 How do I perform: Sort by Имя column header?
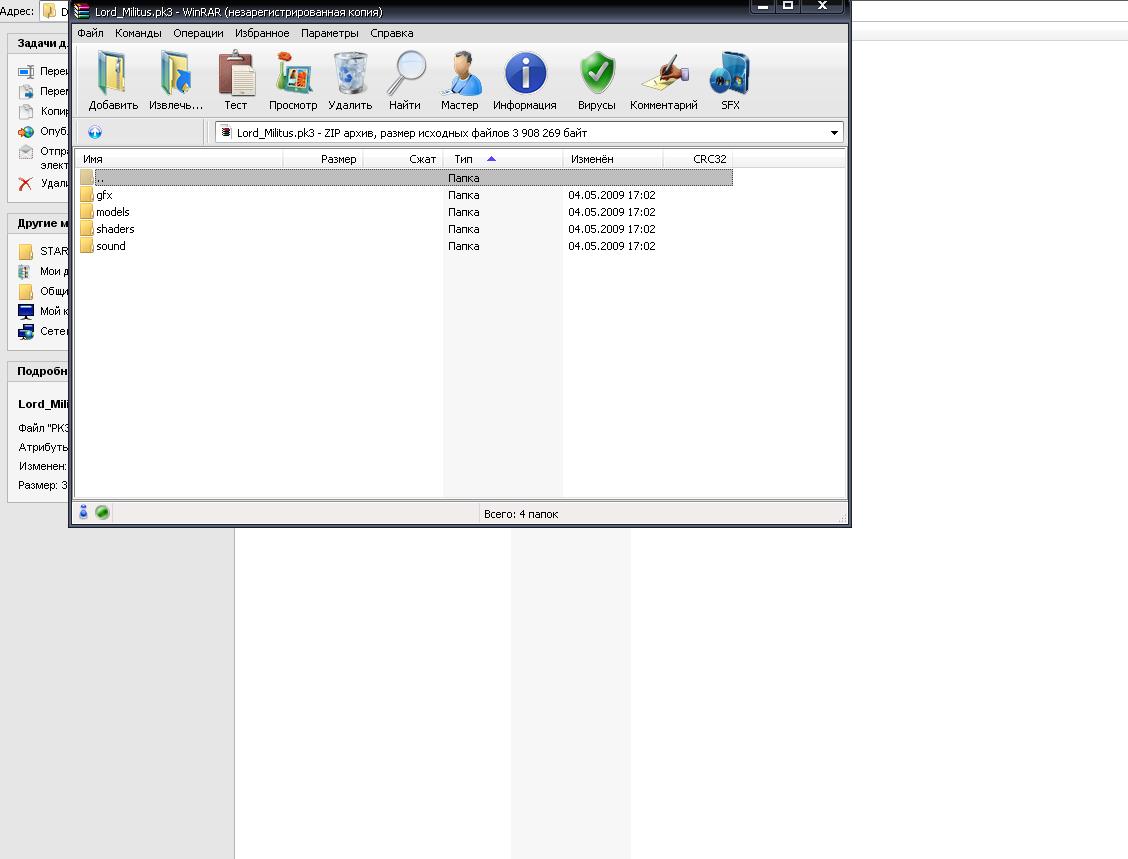coord(179,159)
